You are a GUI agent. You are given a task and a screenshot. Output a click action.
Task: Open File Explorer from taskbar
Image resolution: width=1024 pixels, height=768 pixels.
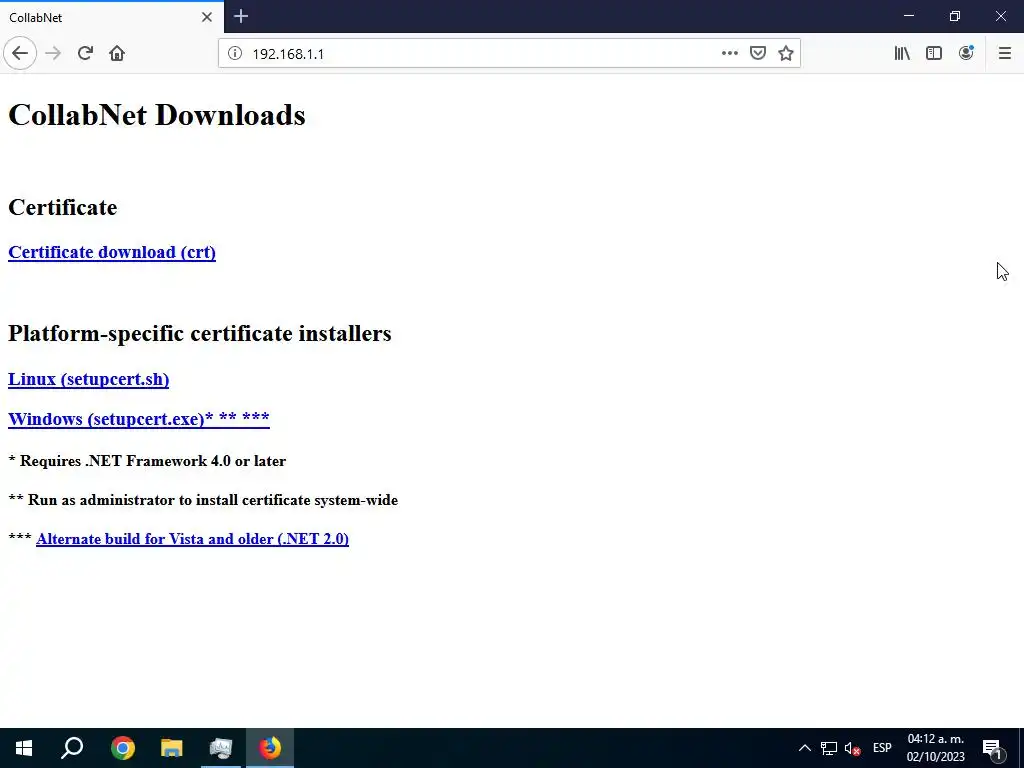click(x=172, y=748)
